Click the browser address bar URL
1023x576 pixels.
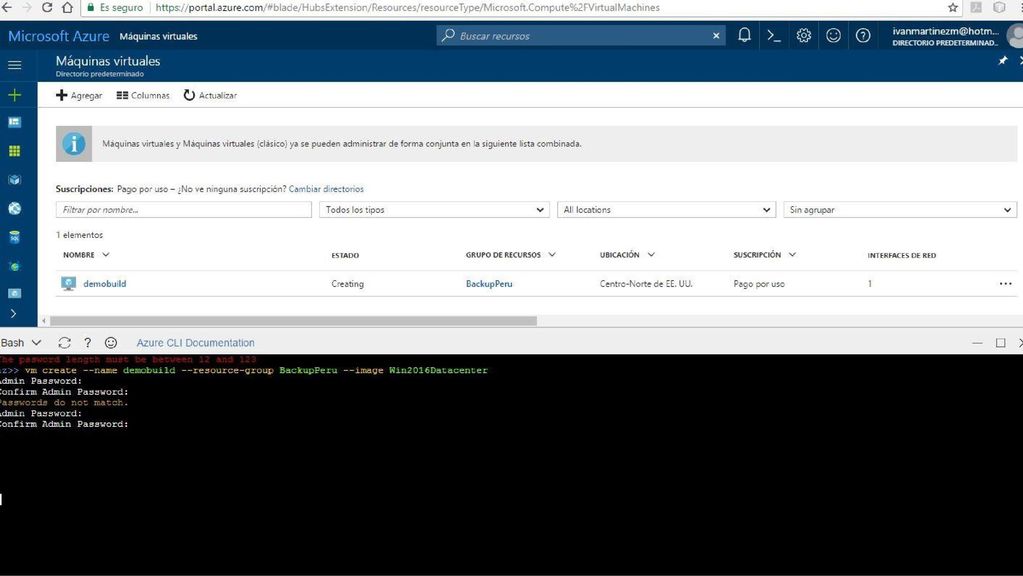coord(408,8)
